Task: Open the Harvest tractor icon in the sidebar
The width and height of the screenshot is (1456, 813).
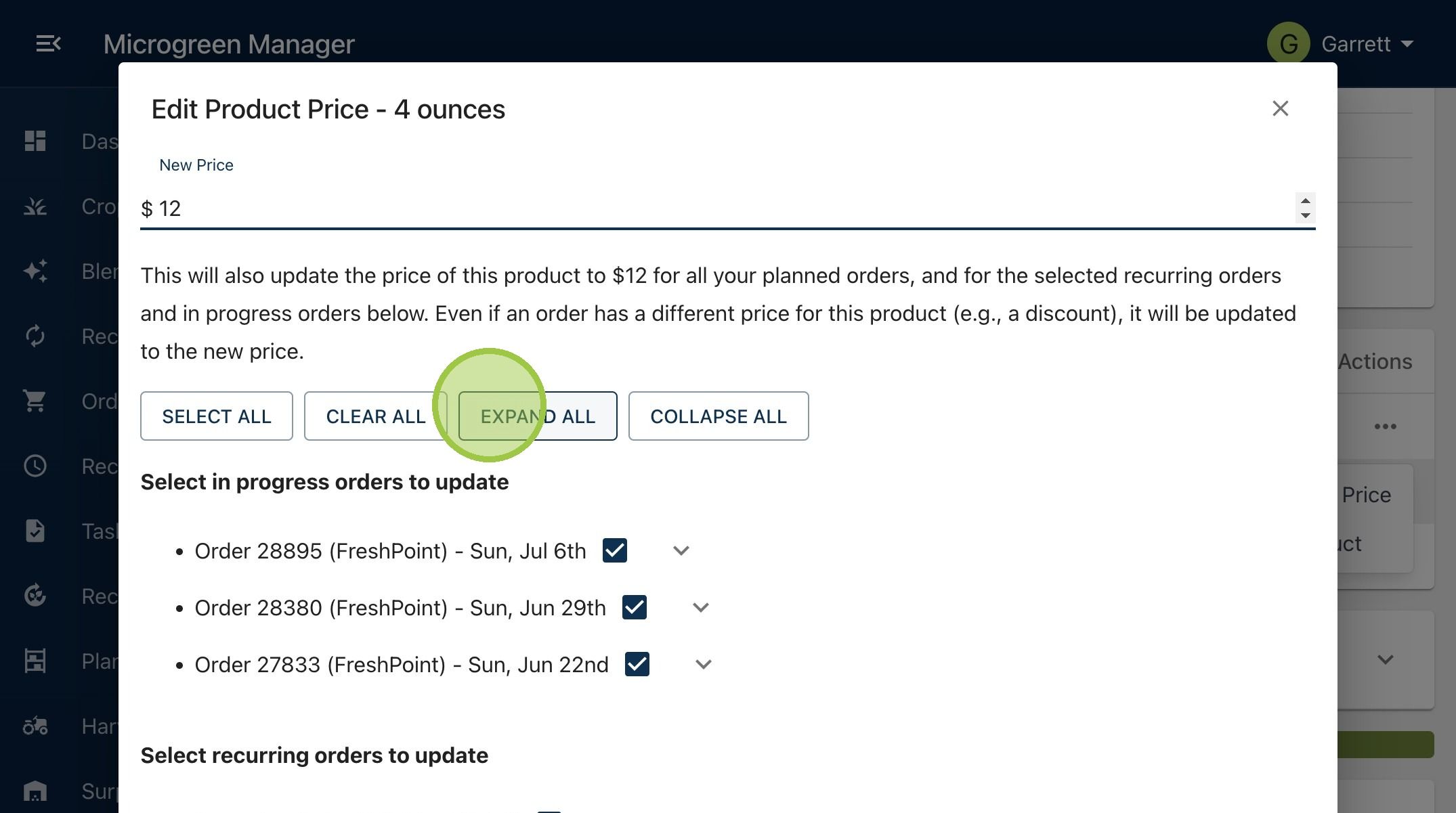Action: pos(35,726)
